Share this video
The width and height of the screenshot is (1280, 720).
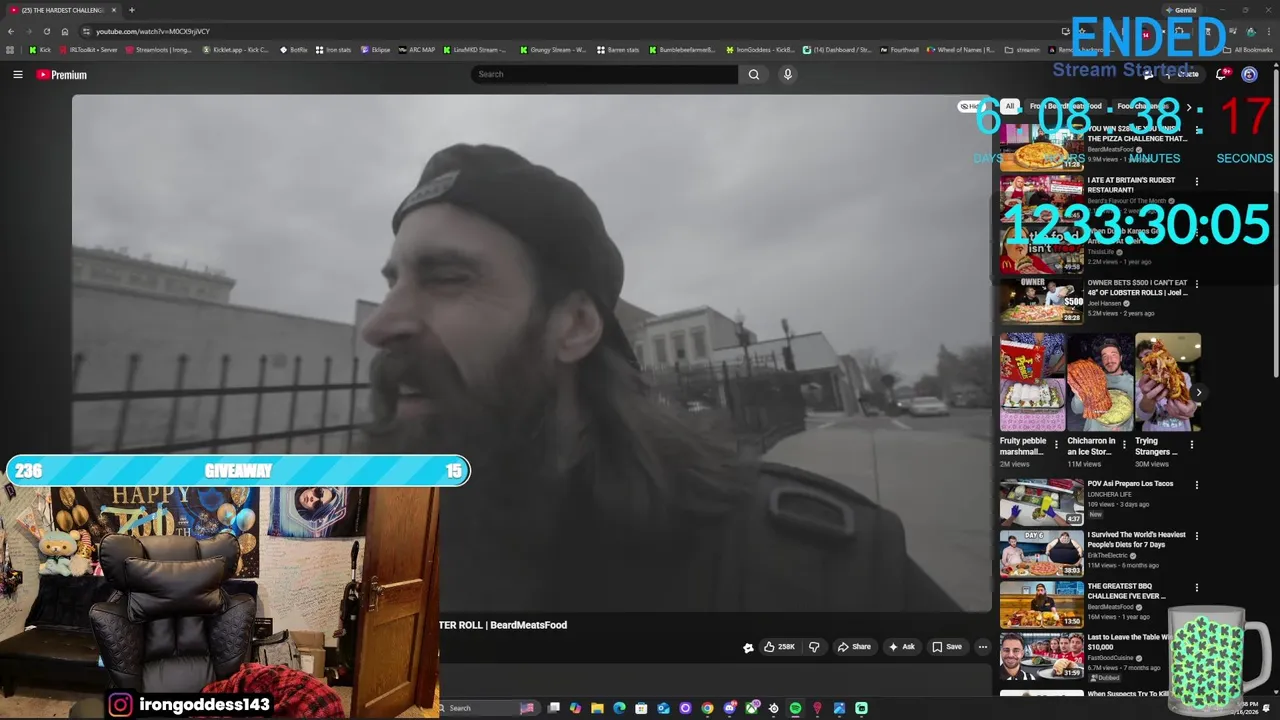tap(854, 647)
